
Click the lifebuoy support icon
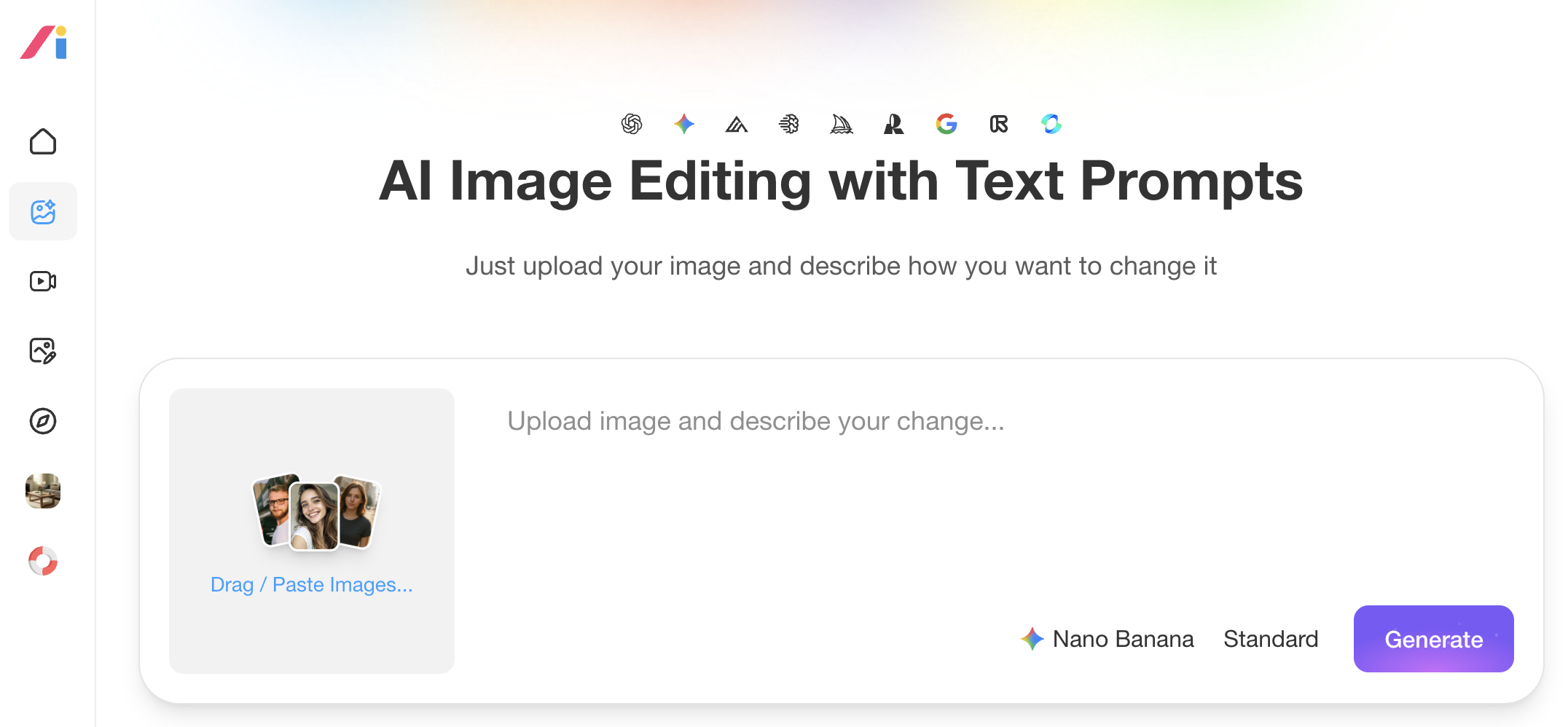43,561
